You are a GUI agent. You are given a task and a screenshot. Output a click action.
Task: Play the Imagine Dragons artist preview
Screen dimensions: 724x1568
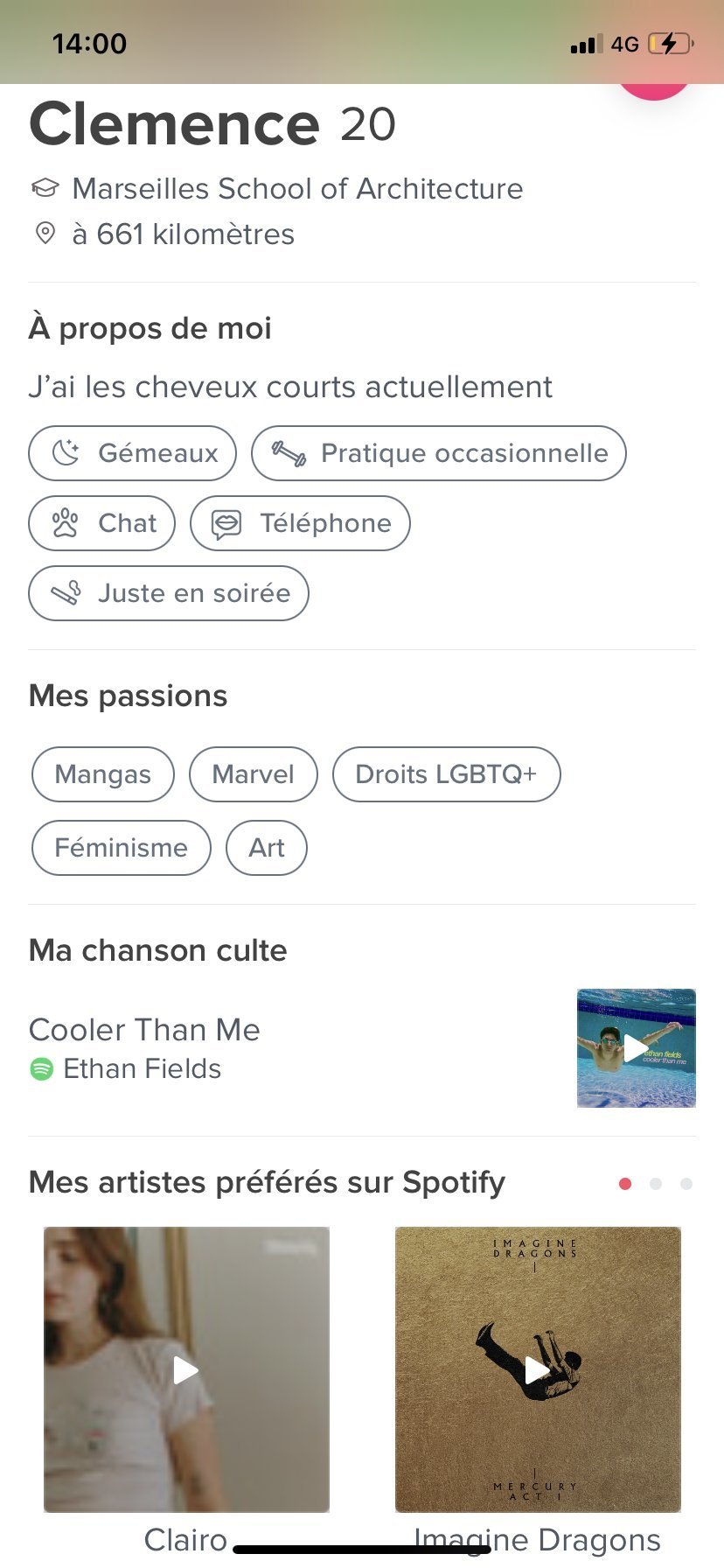(538, 1369)
